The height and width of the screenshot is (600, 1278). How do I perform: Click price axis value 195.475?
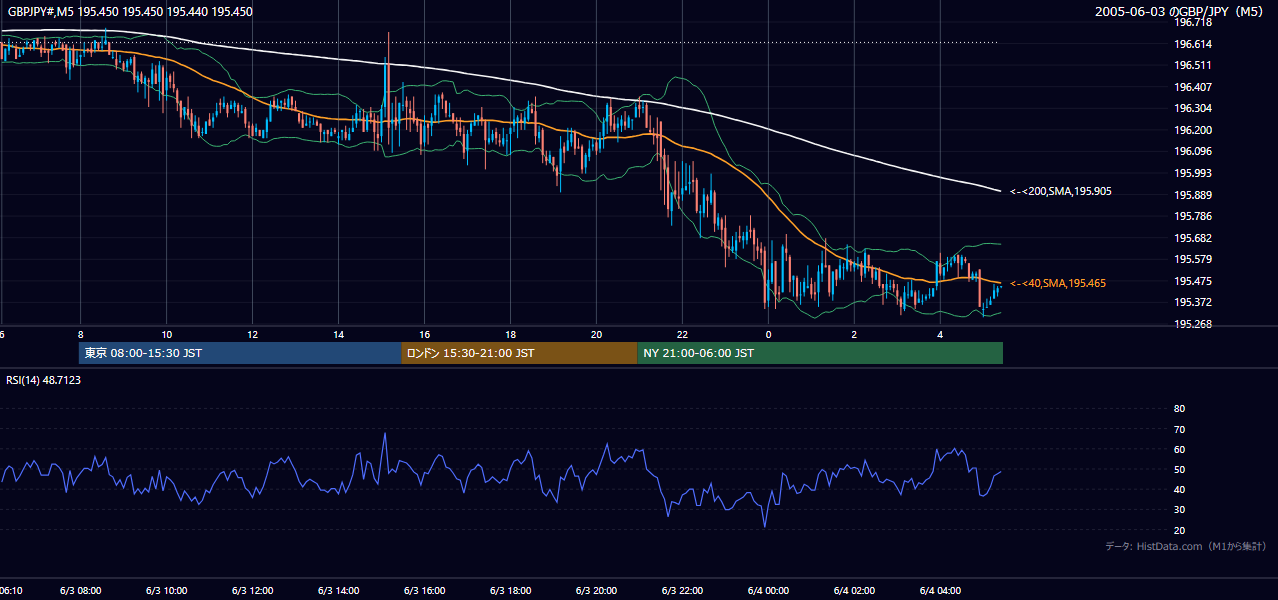pos(1194,281)
